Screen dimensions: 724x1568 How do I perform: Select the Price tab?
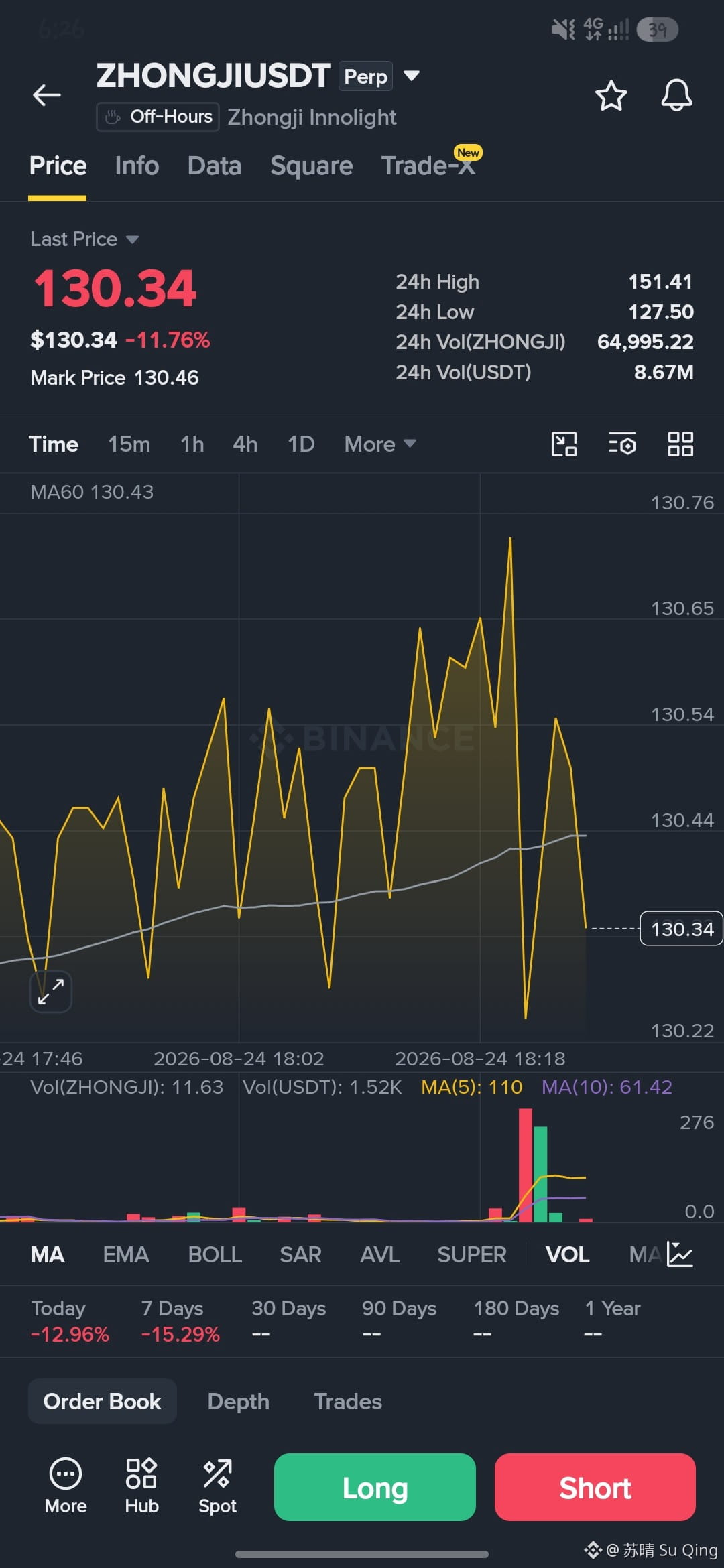click(58, 166)
